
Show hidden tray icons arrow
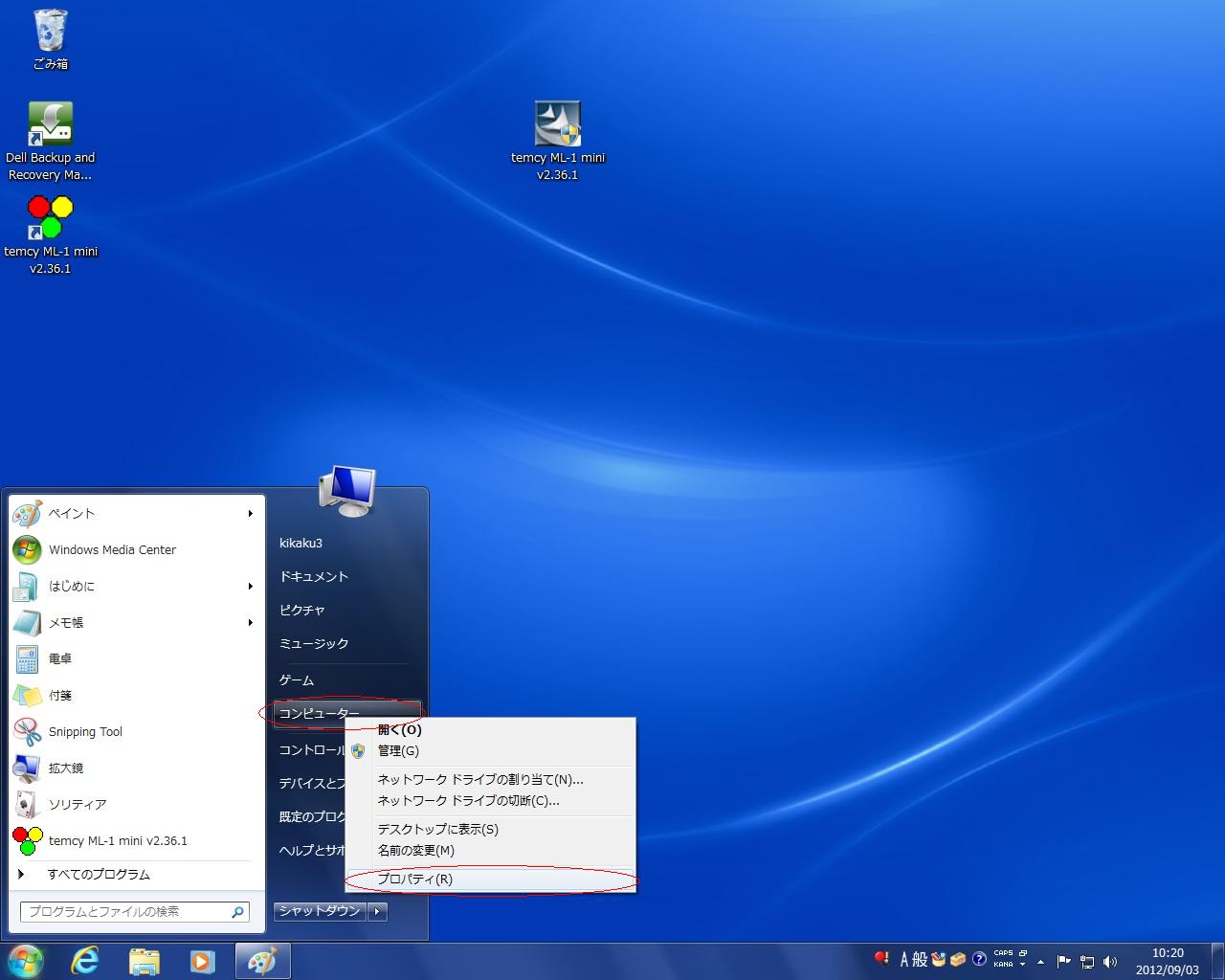click(x=1040, y=962)
